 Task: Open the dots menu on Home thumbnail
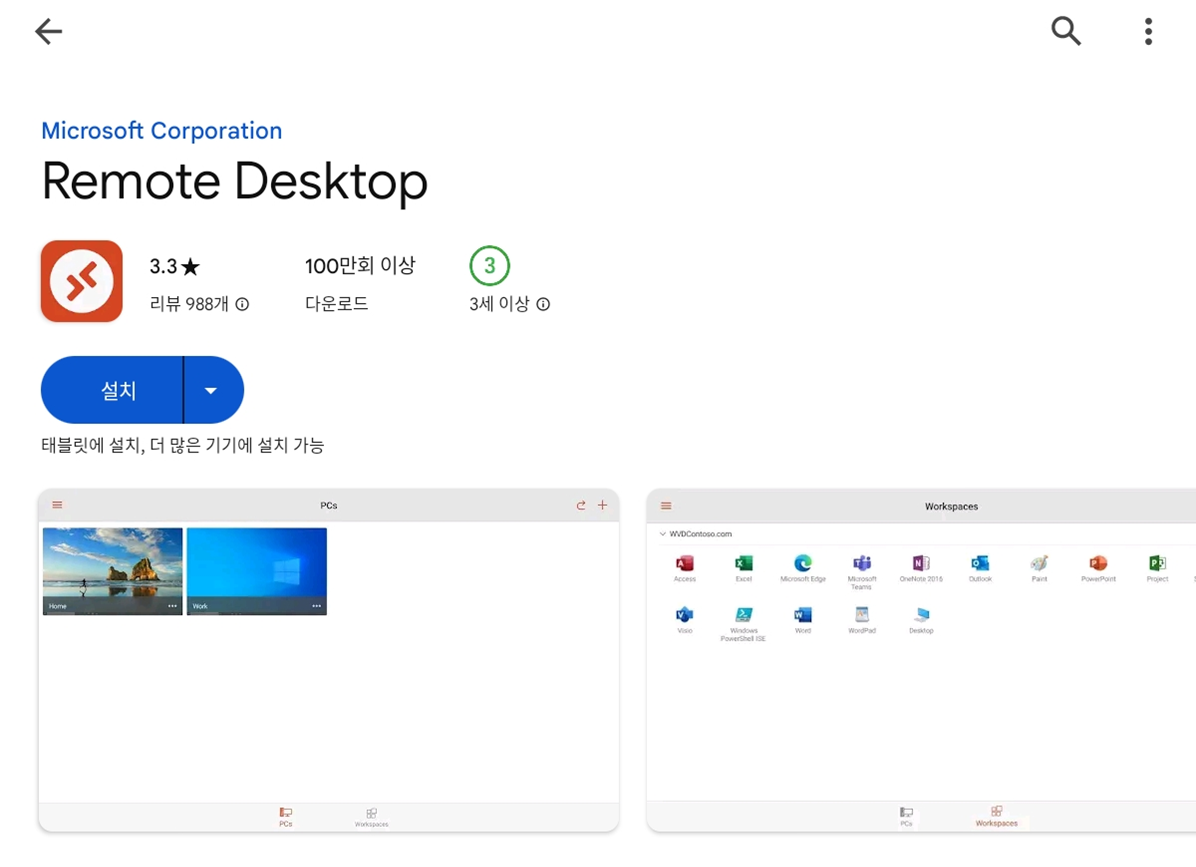172,606
